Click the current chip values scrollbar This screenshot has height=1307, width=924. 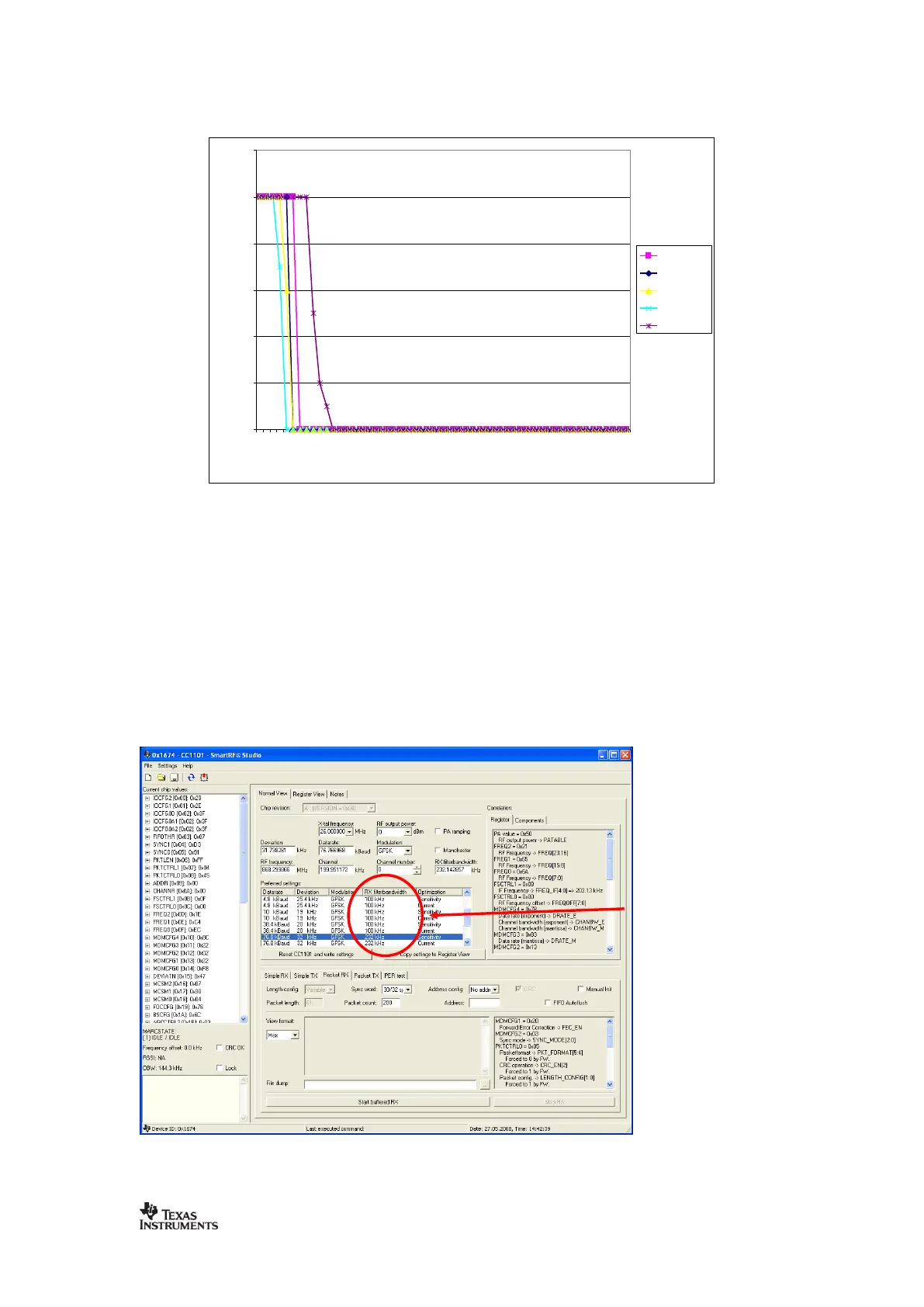(244, 908)
